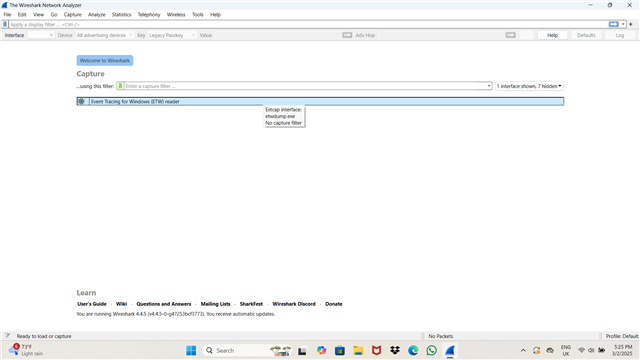This screenshot has width=640, height=360.
Task: Click the ENG UK language indicator
Action: (x=566, y=351)
